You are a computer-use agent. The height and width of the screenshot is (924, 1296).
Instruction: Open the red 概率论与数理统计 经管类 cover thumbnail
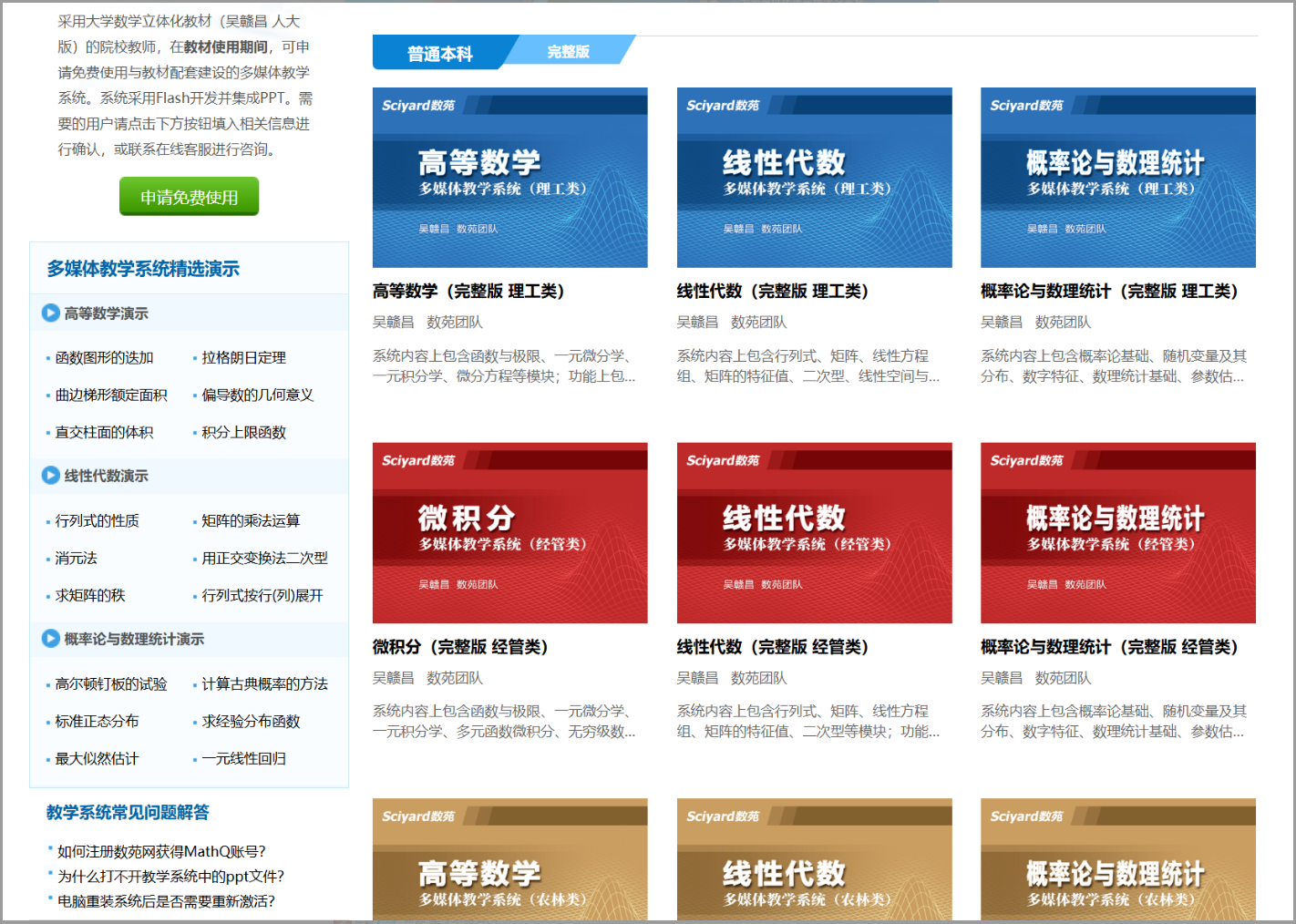pos(1118,533)
